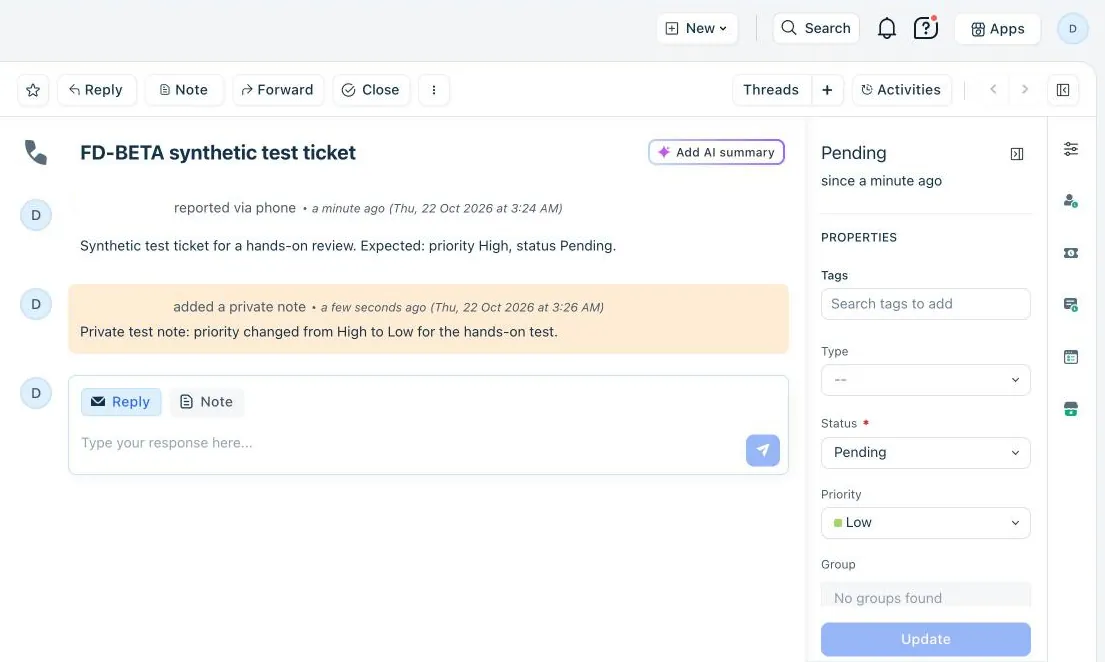Click the note timestamp Thu, 22 Oct 2026 at 3:26 AM

coord(517,307)
